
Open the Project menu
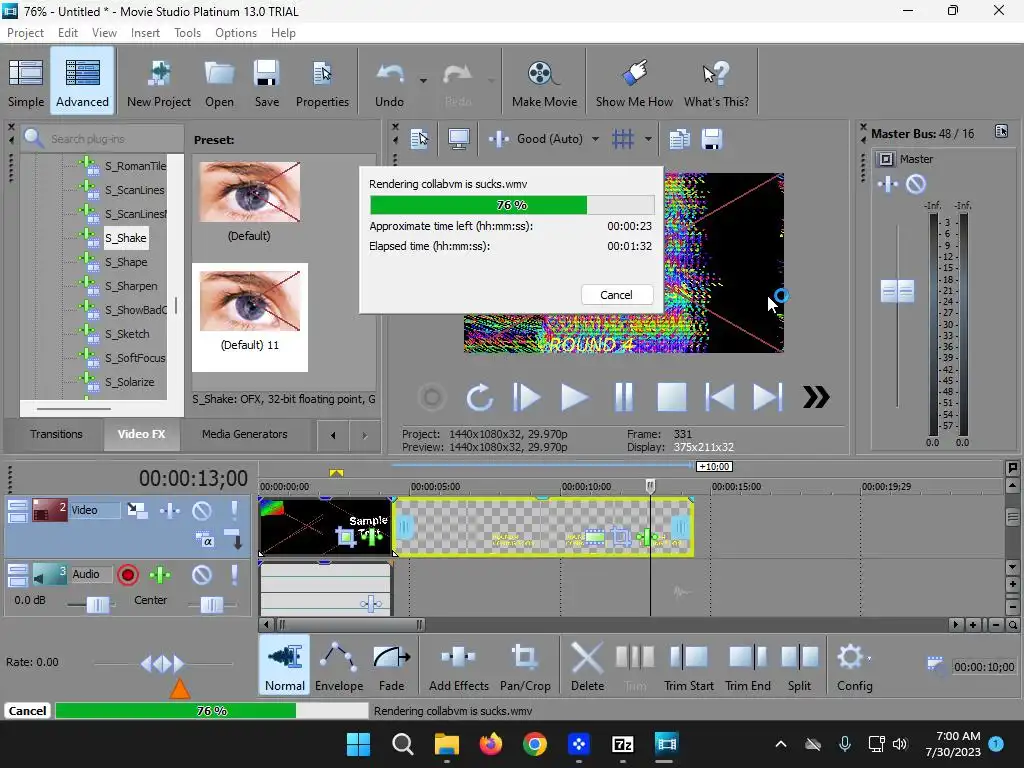pyautogui.click(x=25, y=33)
